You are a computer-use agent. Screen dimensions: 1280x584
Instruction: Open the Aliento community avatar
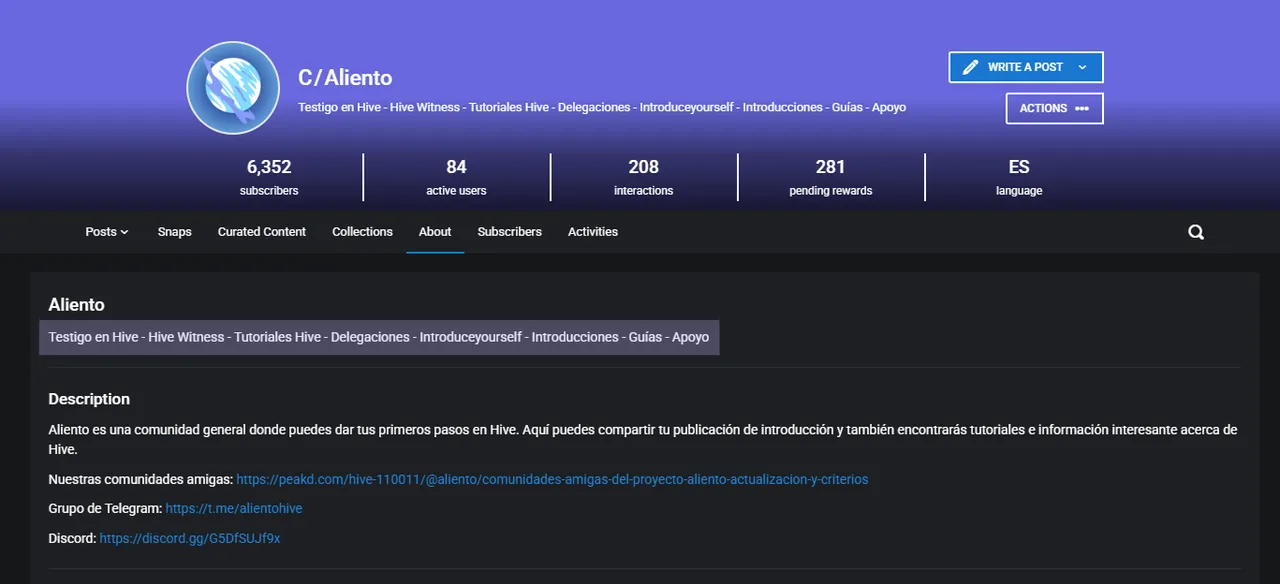pyautogui.click(x=233, y=88)
